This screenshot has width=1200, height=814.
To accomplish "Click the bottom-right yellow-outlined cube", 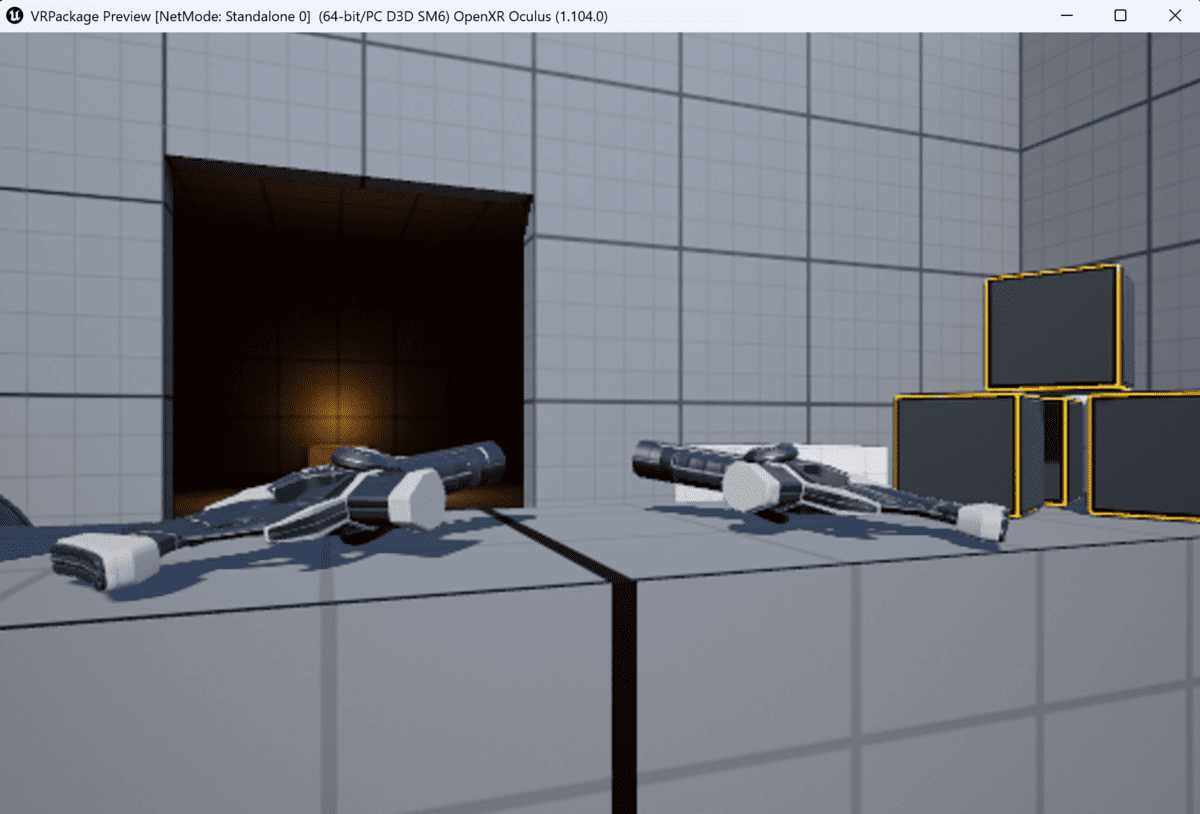I will coord(1143,455).
